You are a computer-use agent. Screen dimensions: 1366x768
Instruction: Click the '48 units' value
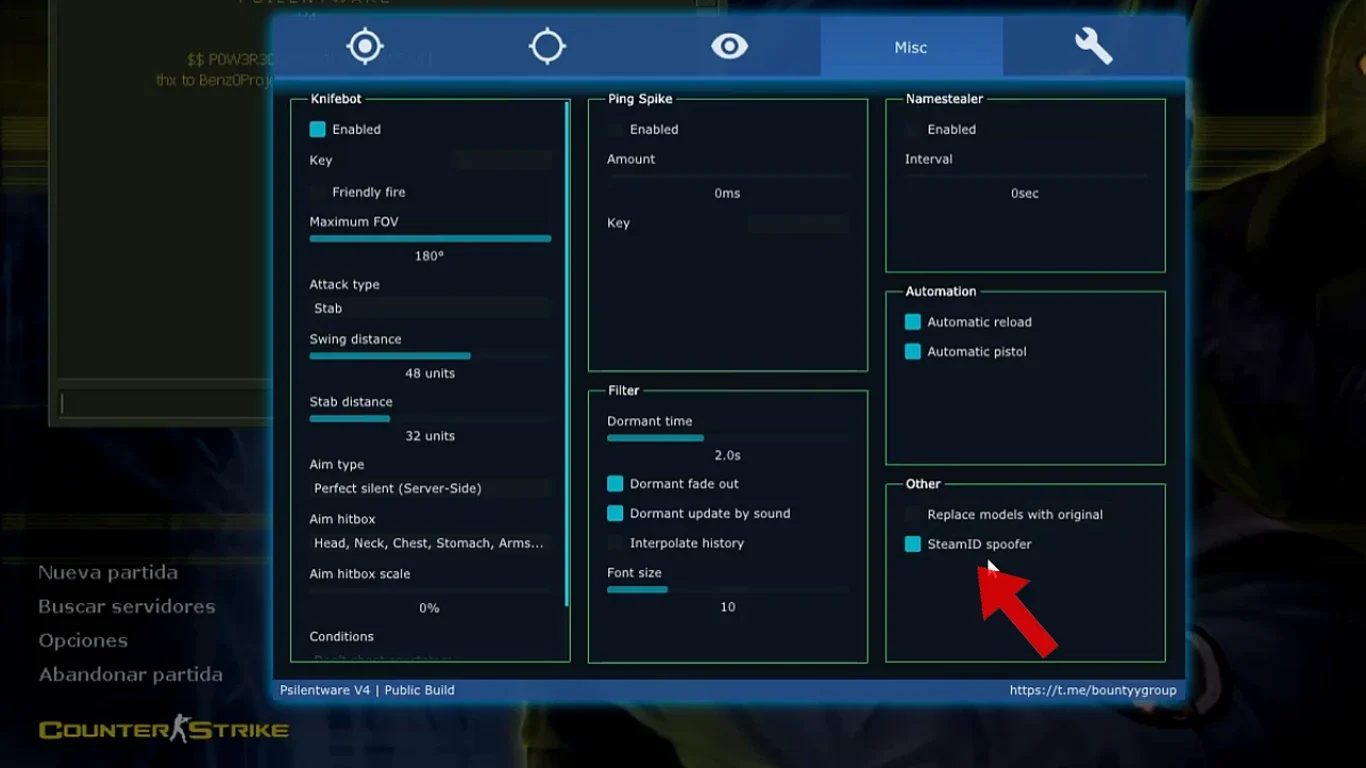pos(430,373)
